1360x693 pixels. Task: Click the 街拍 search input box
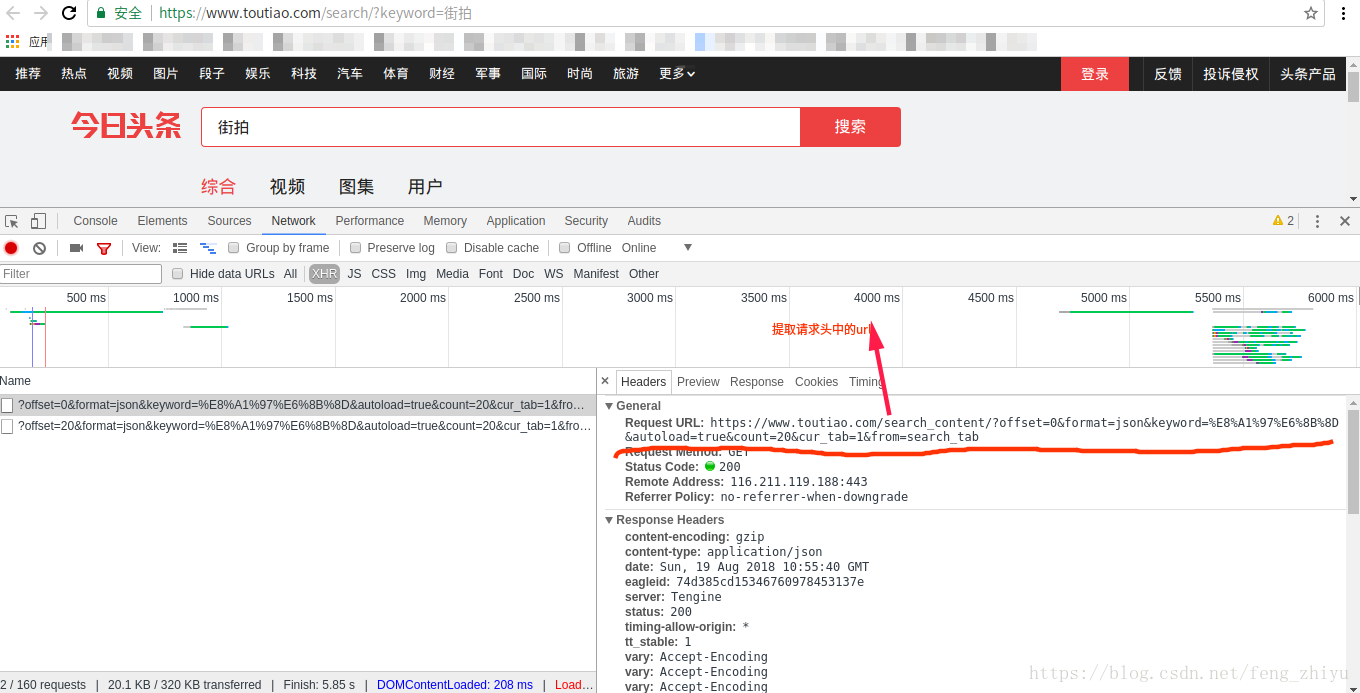pyautogui.click(x=500, y=127)
